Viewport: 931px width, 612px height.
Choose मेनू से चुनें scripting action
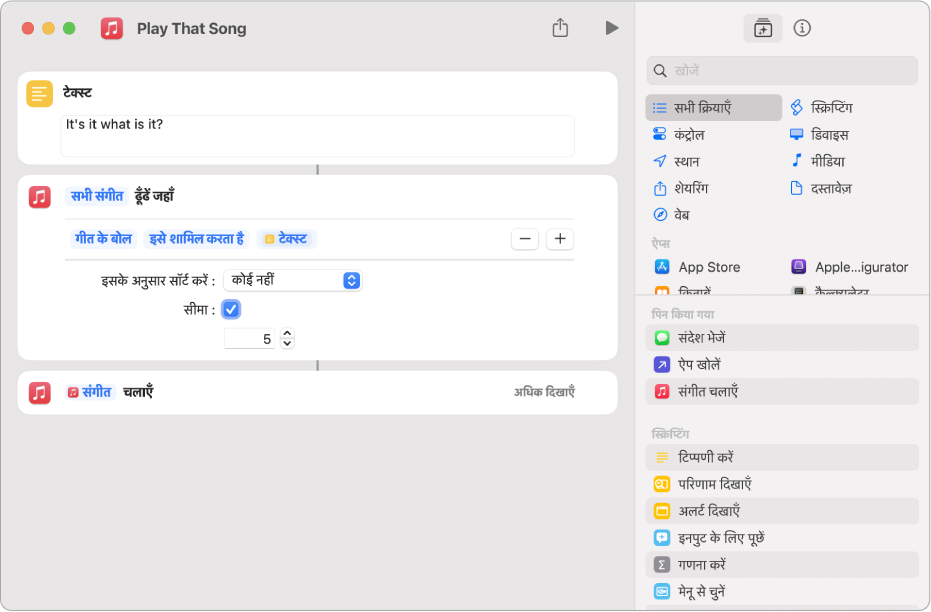782,592
